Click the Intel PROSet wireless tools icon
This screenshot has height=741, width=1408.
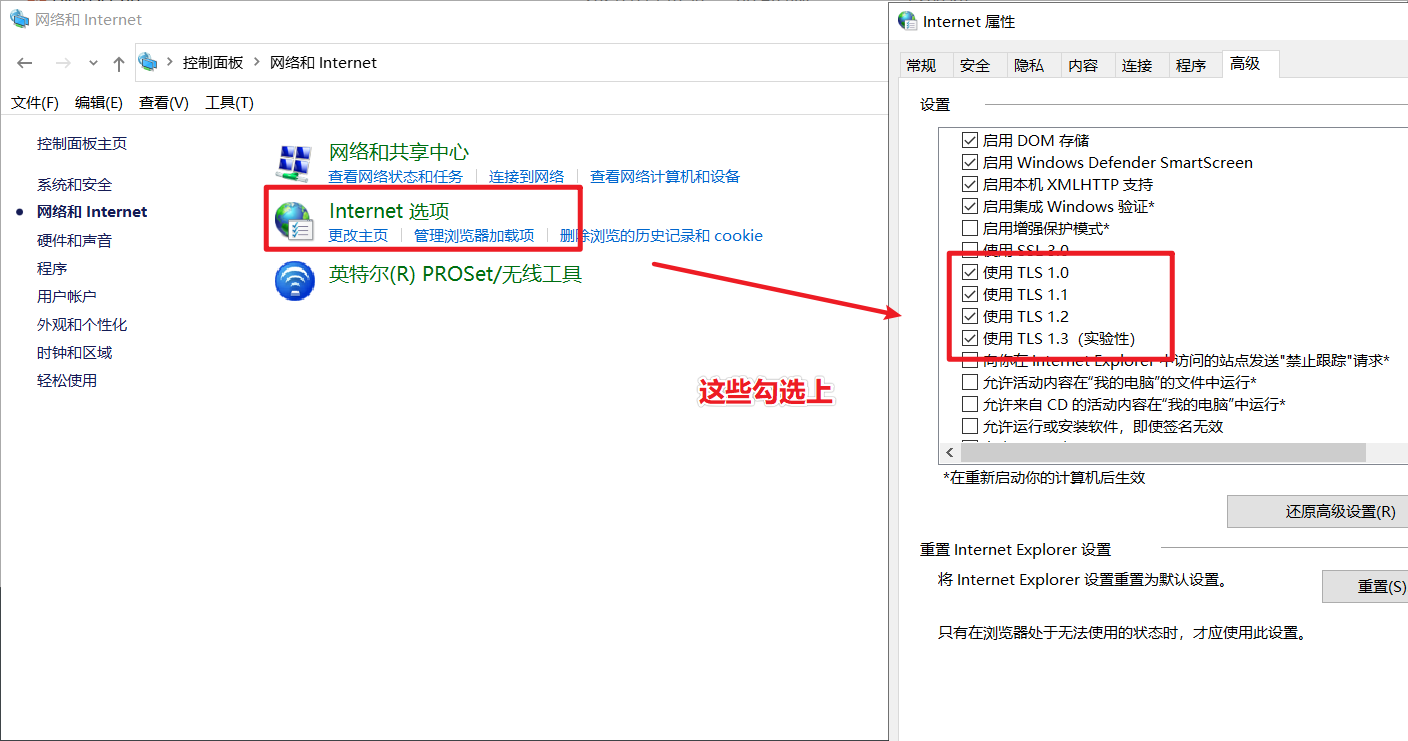pos(295,280)
